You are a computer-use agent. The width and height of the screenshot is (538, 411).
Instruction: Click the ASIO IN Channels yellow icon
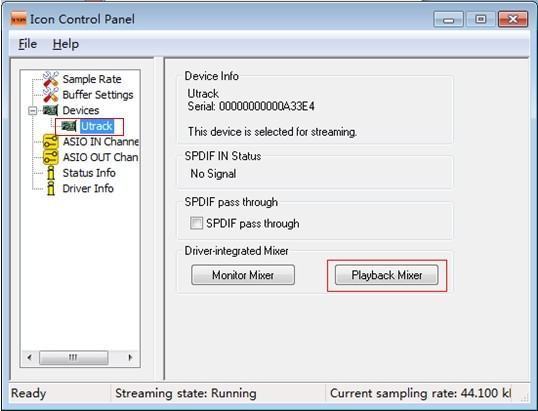[x=51, y=141]
